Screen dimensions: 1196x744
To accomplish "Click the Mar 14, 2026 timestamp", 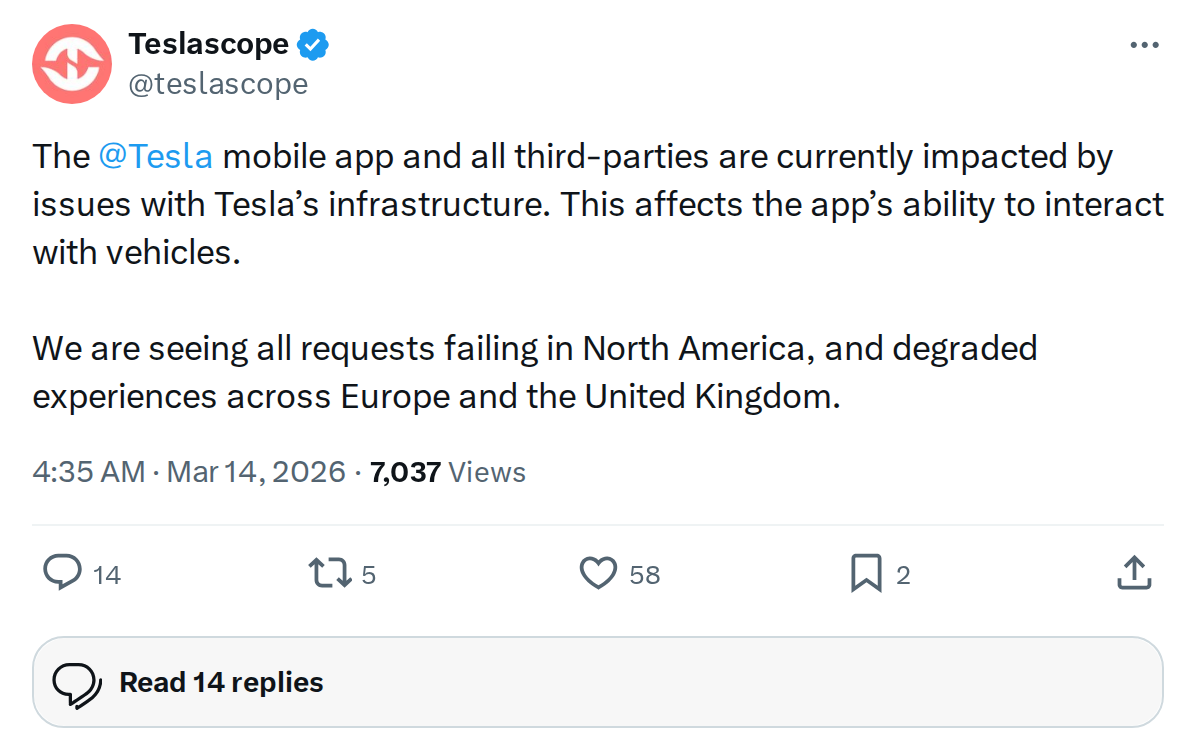I will (x=256, y=472).
